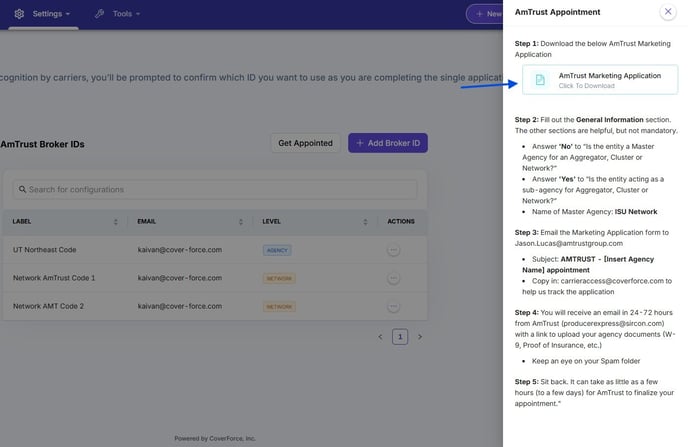The width and height of the screenshot is (688, 447).
Task: Sort by LABEL column arrows
Action: [116, 222]
